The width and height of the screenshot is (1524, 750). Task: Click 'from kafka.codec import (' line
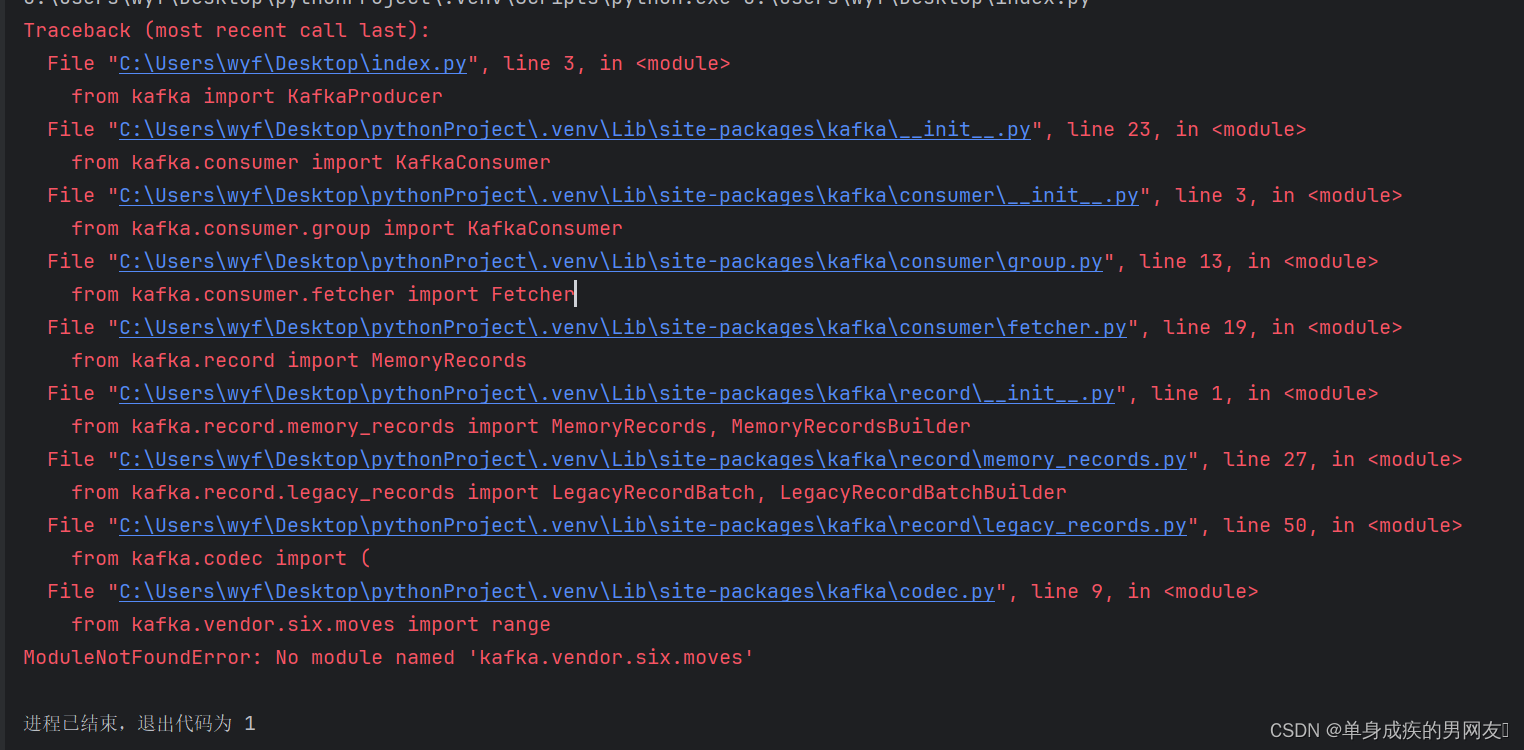click(221, 559)
